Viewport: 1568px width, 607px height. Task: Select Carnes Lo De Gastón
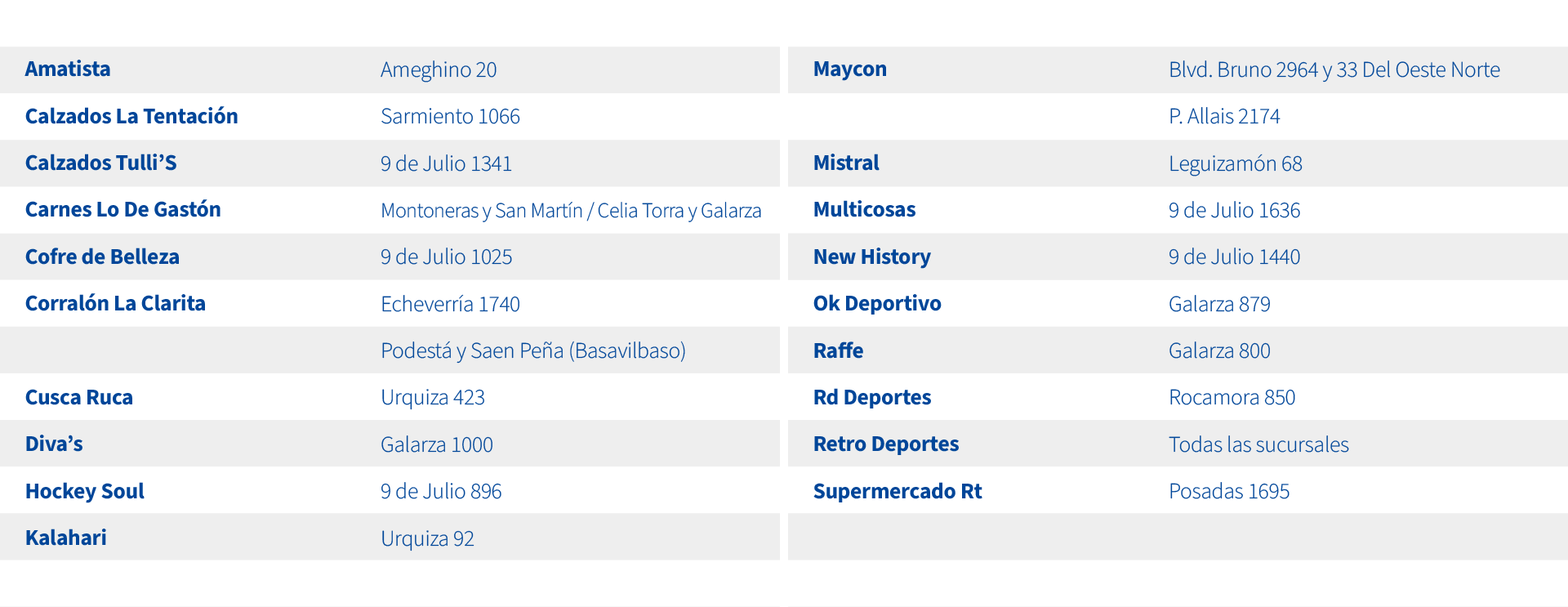coord(122,210)
